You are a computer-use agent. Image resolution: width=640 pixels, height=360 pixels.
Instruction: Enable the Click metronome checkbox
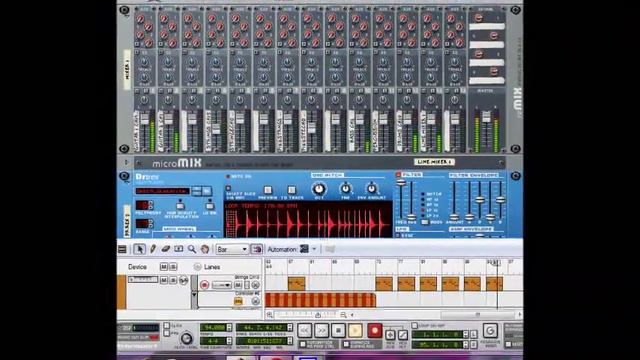tap(167, 326)
